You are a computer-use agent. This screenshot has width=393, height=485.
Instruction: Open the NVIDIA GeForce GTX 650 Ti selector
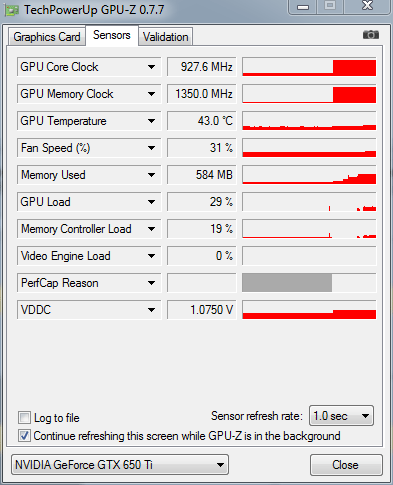120,465
